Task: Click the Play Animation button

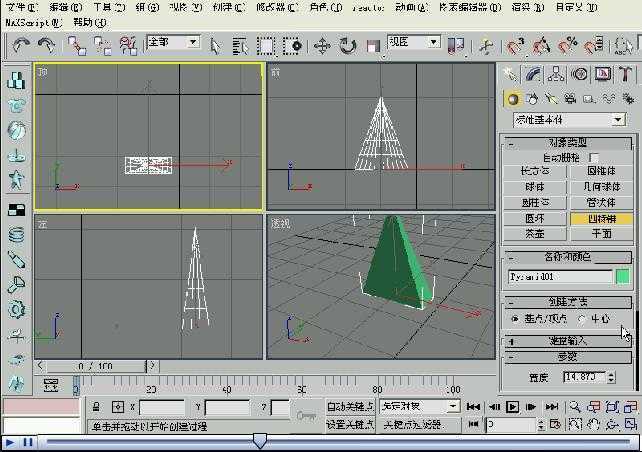Action: tap(513, 407)
